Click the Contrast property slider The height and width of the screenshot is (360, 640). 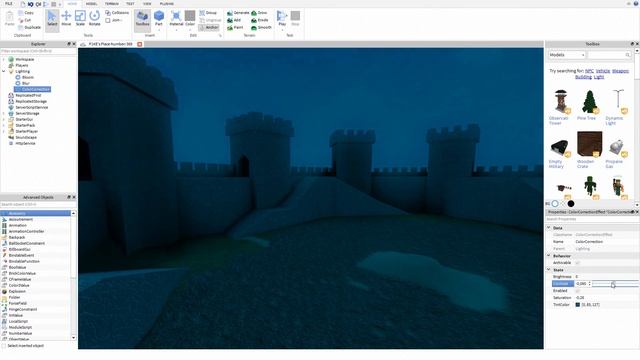tap(615, 284)
